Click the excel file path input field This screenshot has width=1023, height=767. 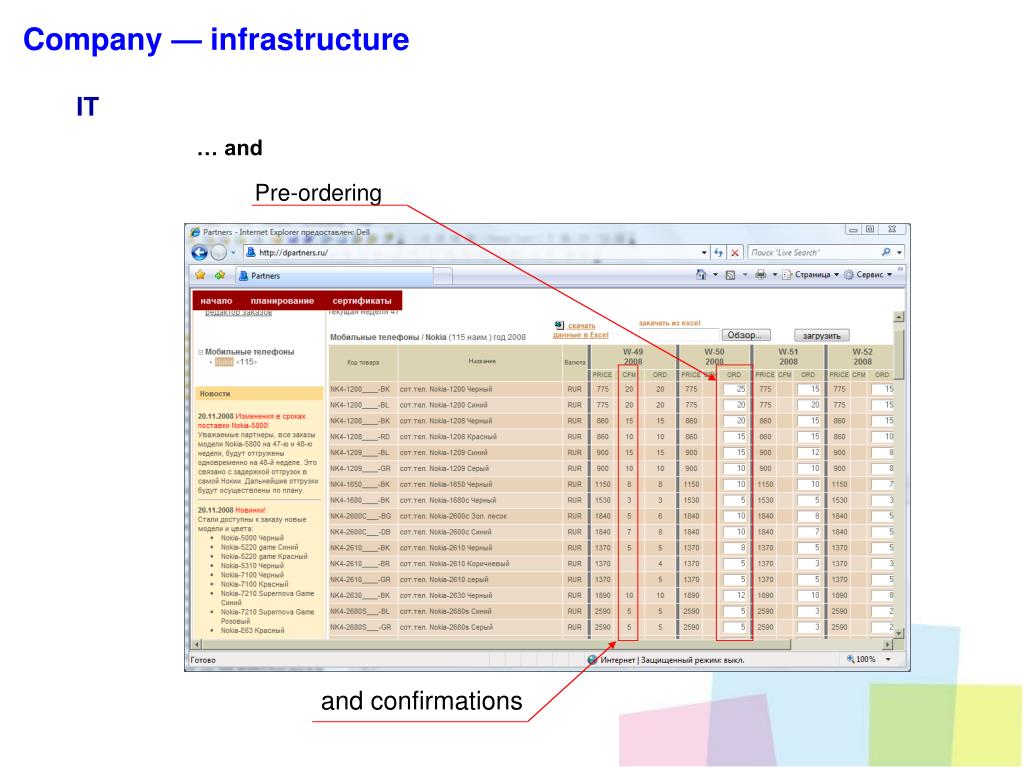click(x=679, y=335)
